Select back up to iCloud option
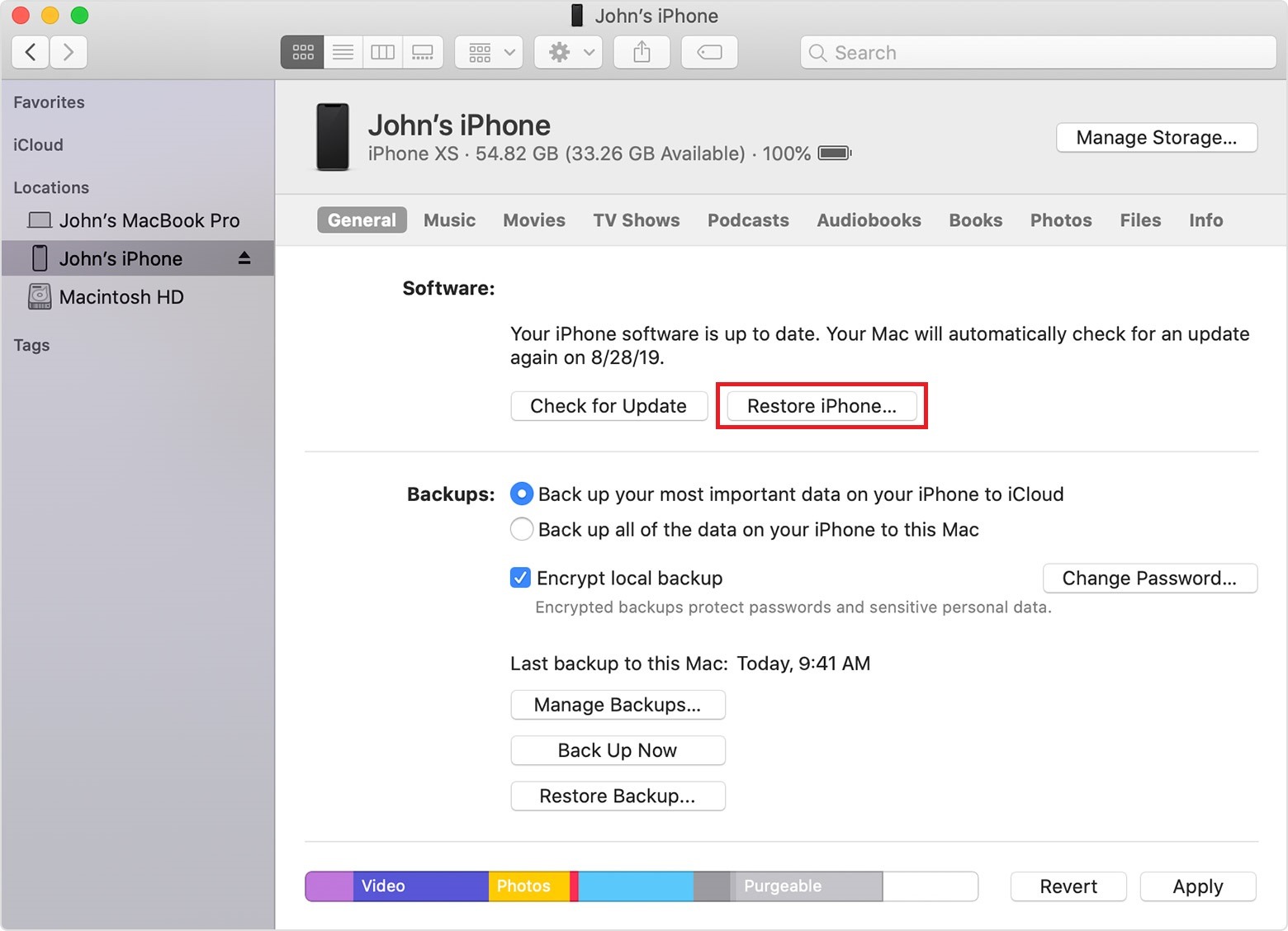 (x=522, y=494)
